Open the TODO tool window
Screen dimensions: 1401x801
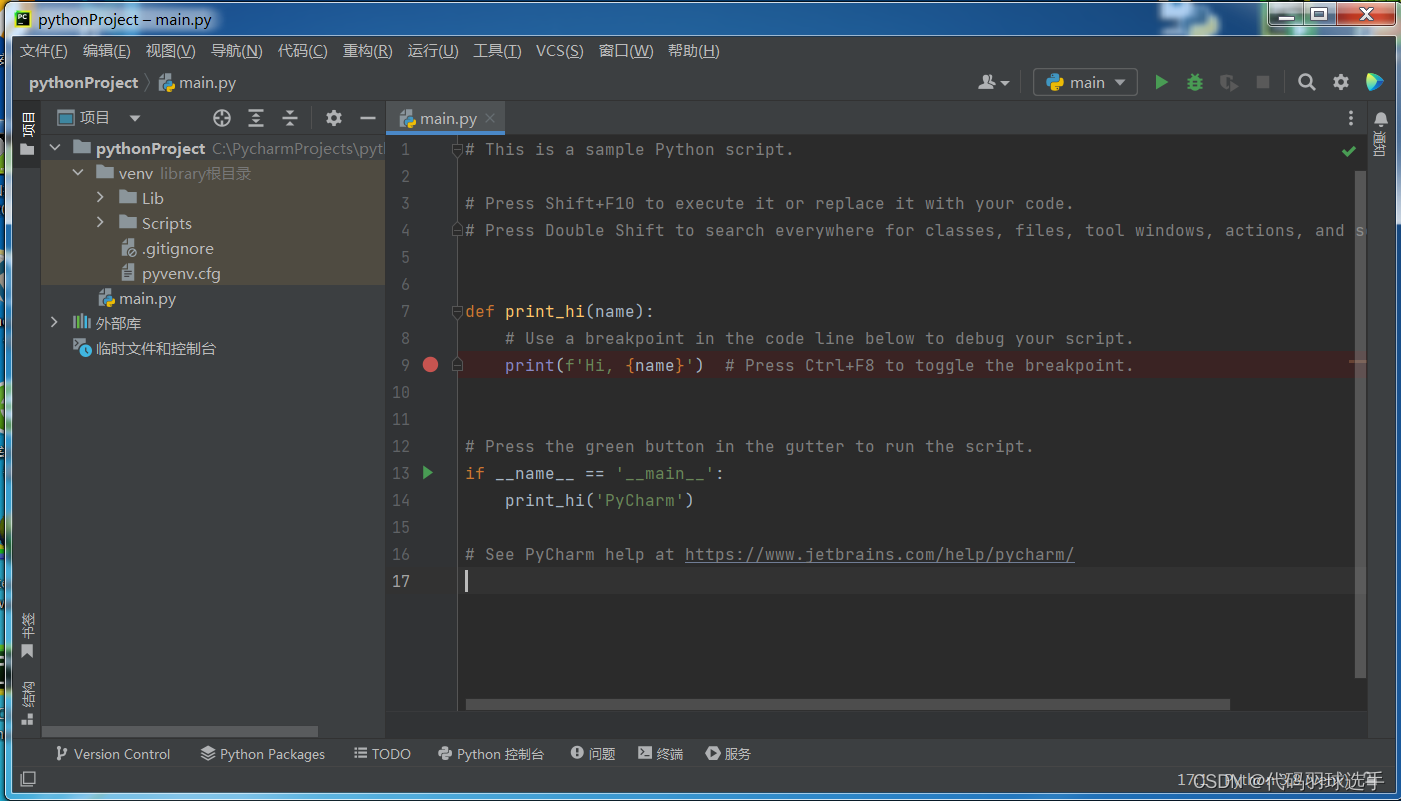pyautogui.click(x=382, y=754)
